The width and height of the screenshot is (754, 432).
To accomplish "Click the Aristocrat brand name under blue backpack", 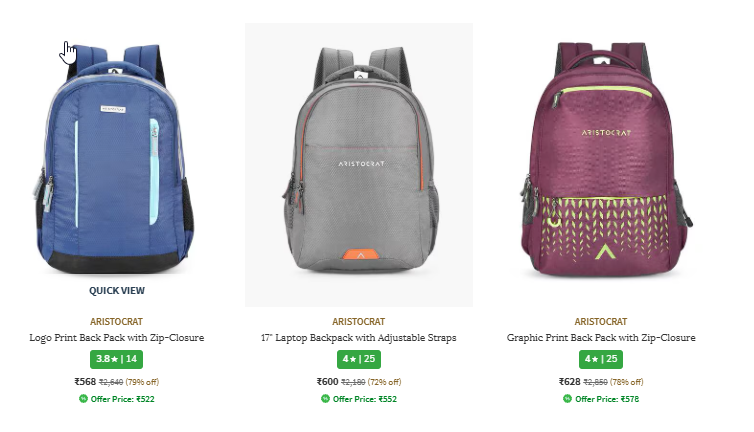I will point(116,321).
